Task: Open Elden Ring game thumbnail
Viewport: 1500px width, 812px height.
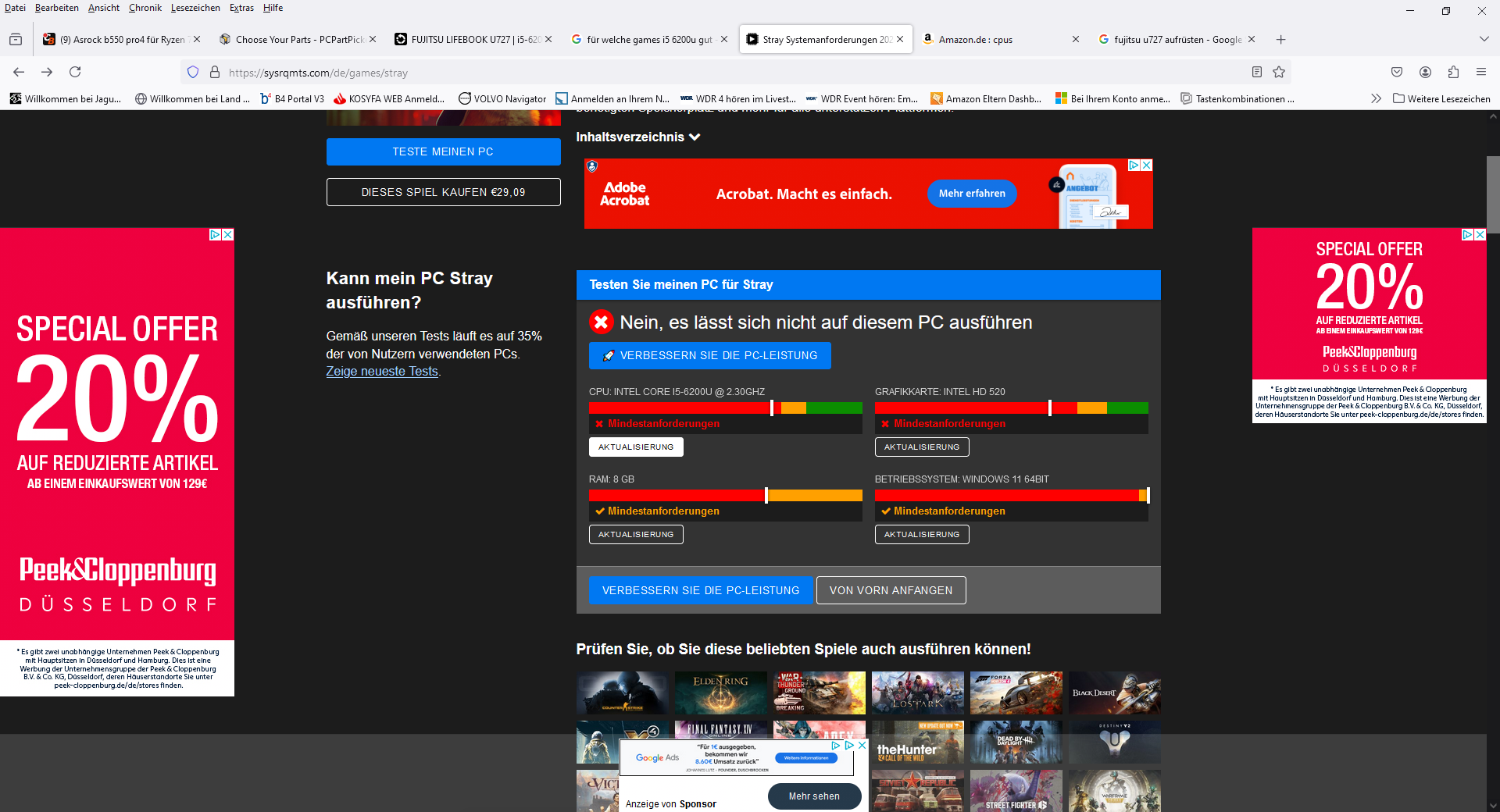Action: 721,693
